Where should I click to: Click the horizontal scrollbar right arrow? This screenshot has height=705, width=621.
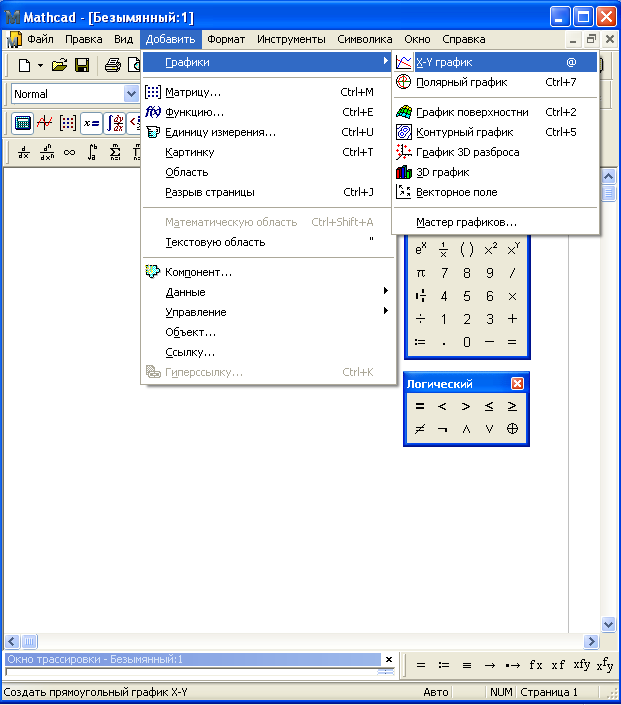click(591, 641)
